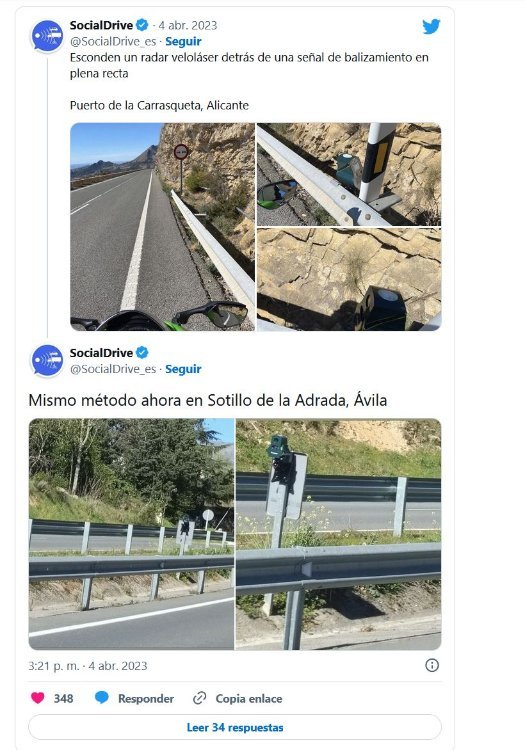This screenshot has height=750, width=525.
Task: Open the 4 abr. 2023 date link
Action: [188, 25]
